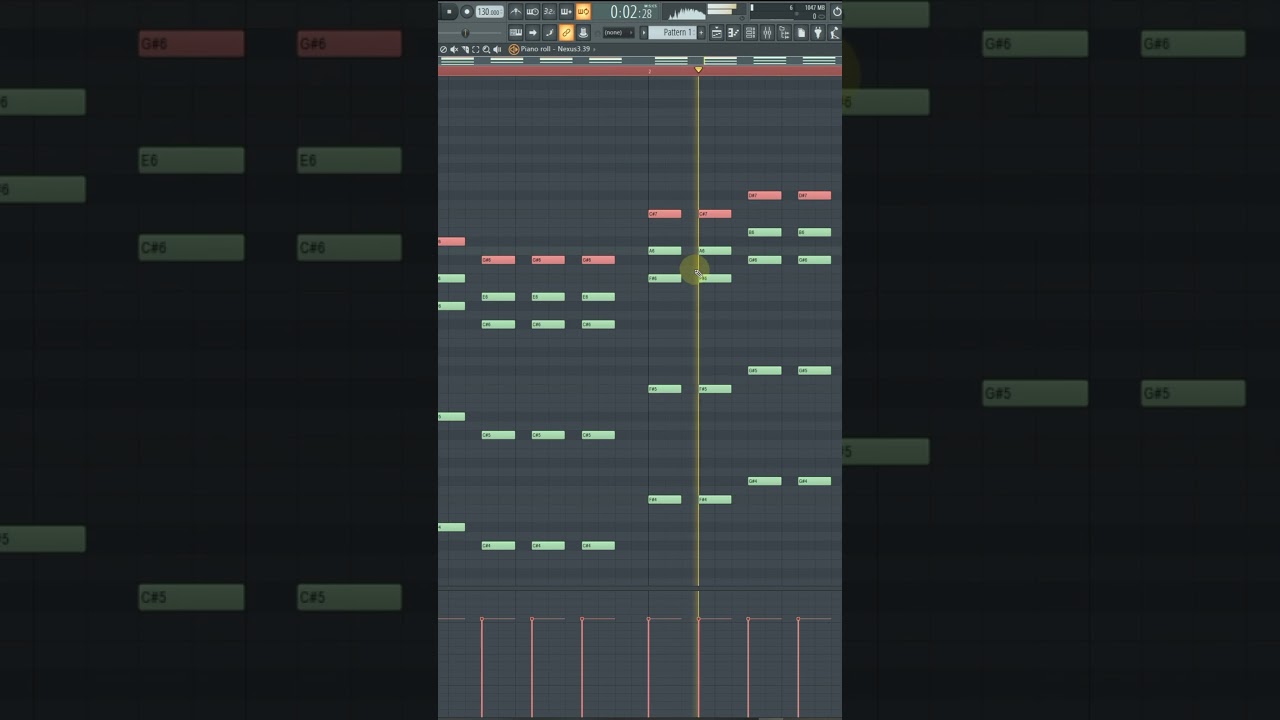Open the tempo tapper icon
The width and height of the screenshot is (1280, 720).
[x=834, y=32]
